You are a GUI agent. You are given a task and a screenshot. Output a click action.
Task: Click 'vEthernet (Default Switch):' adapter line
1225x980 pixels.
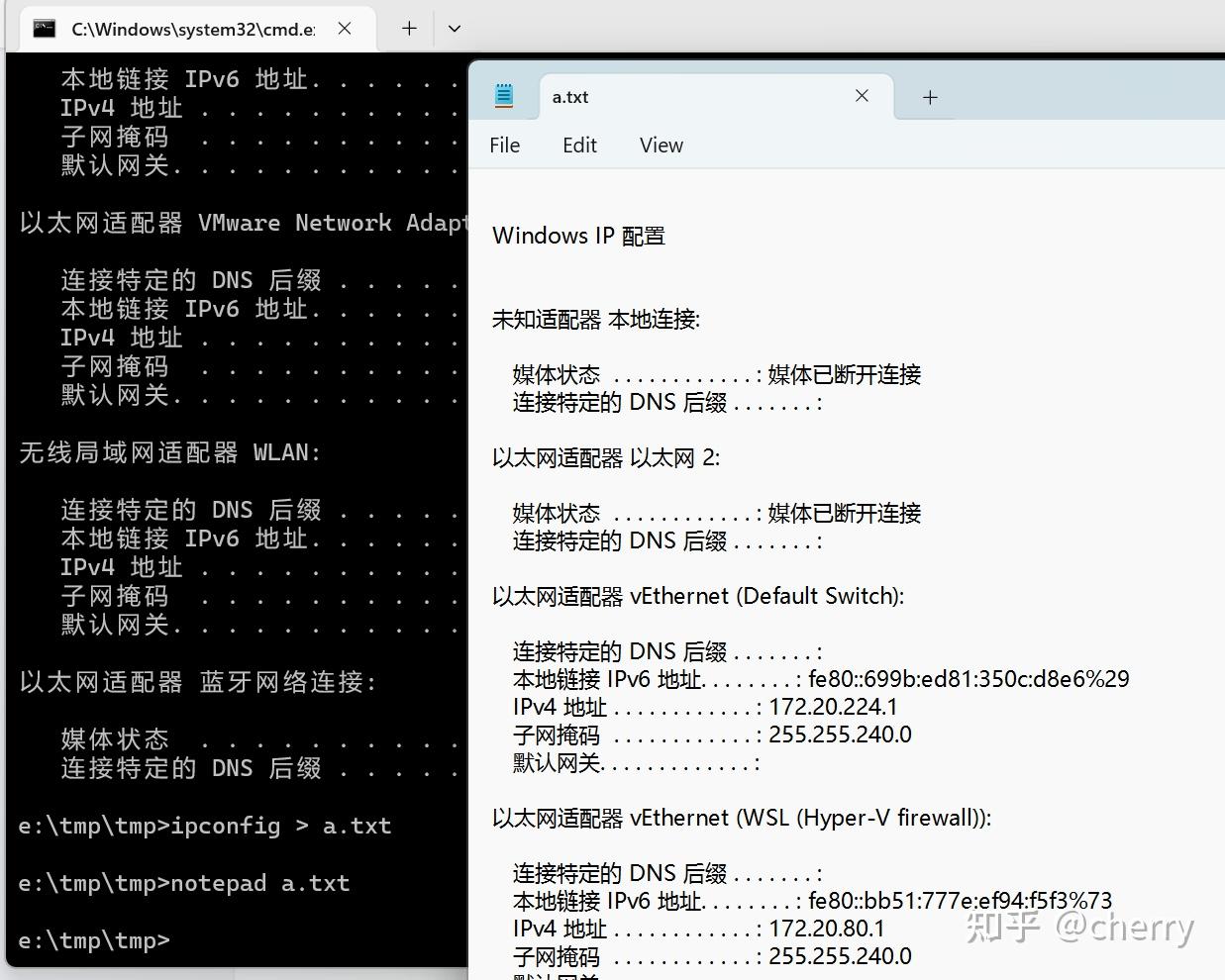click(698, 596)
